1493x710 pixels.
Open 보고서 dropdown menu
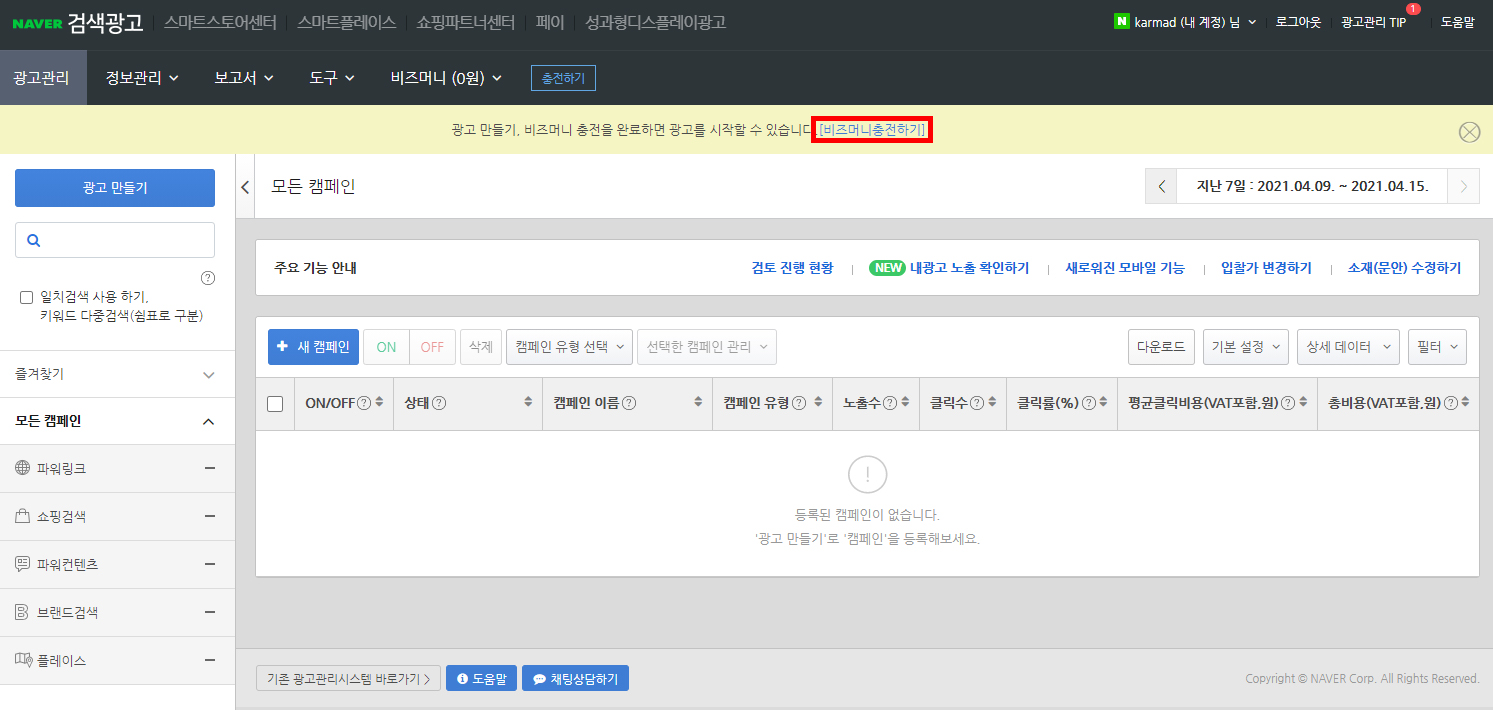pyautogui.click(x=244, y=77)
